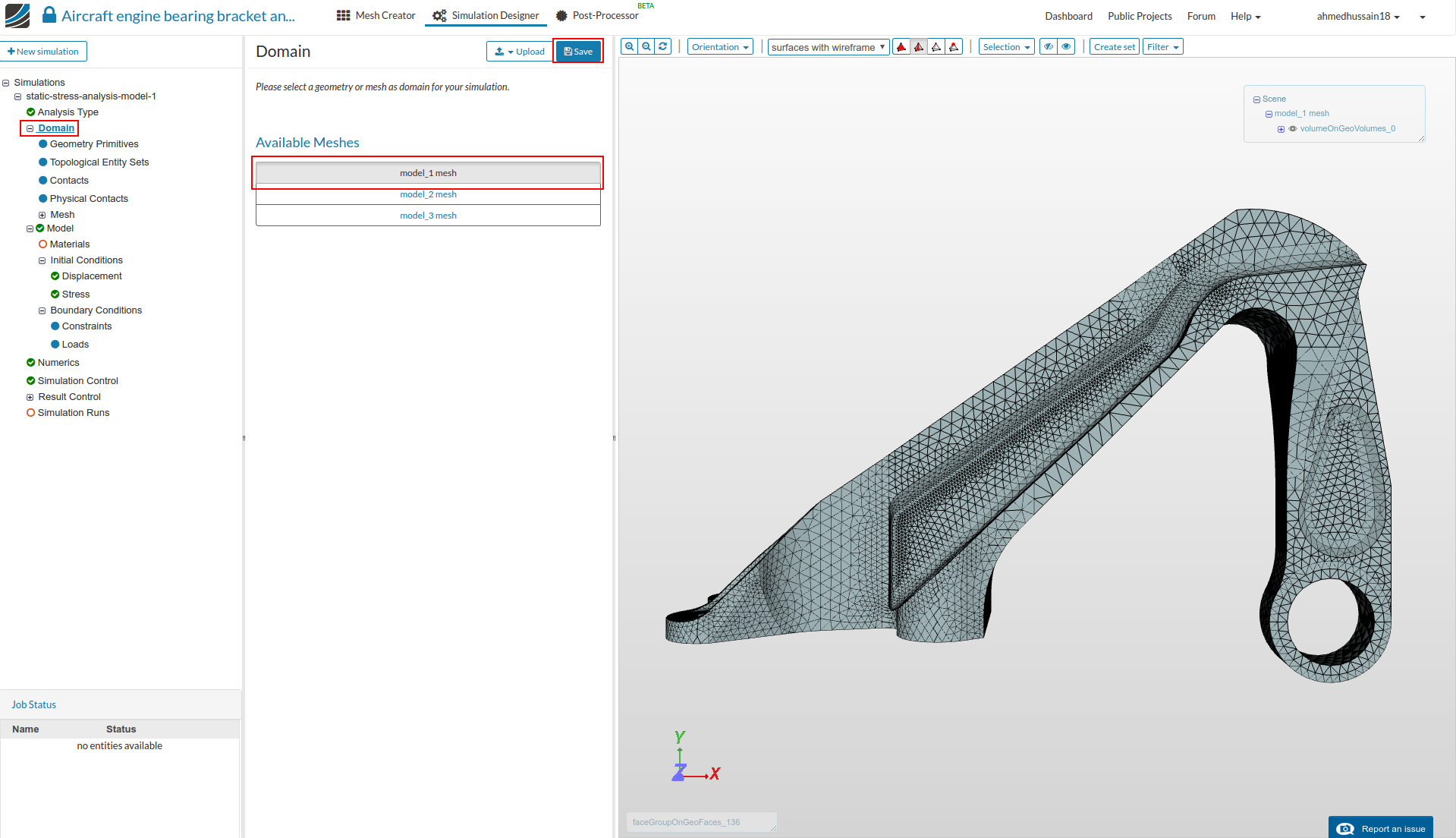1456x838 pixels.
Task: Zoom out of the 3D viewer
Action: [x=646, y=47]
